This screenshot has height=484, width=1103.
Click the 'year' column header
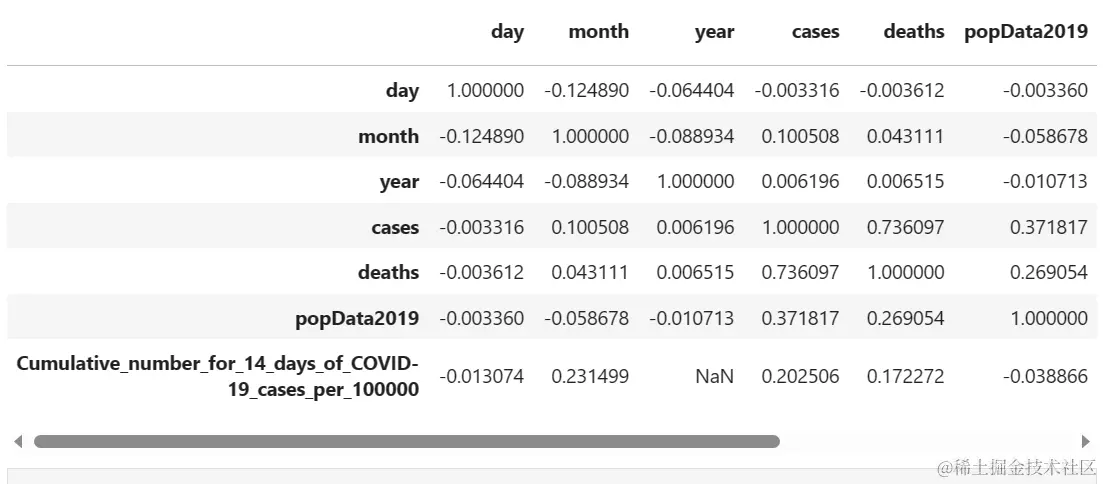[714, 32]
